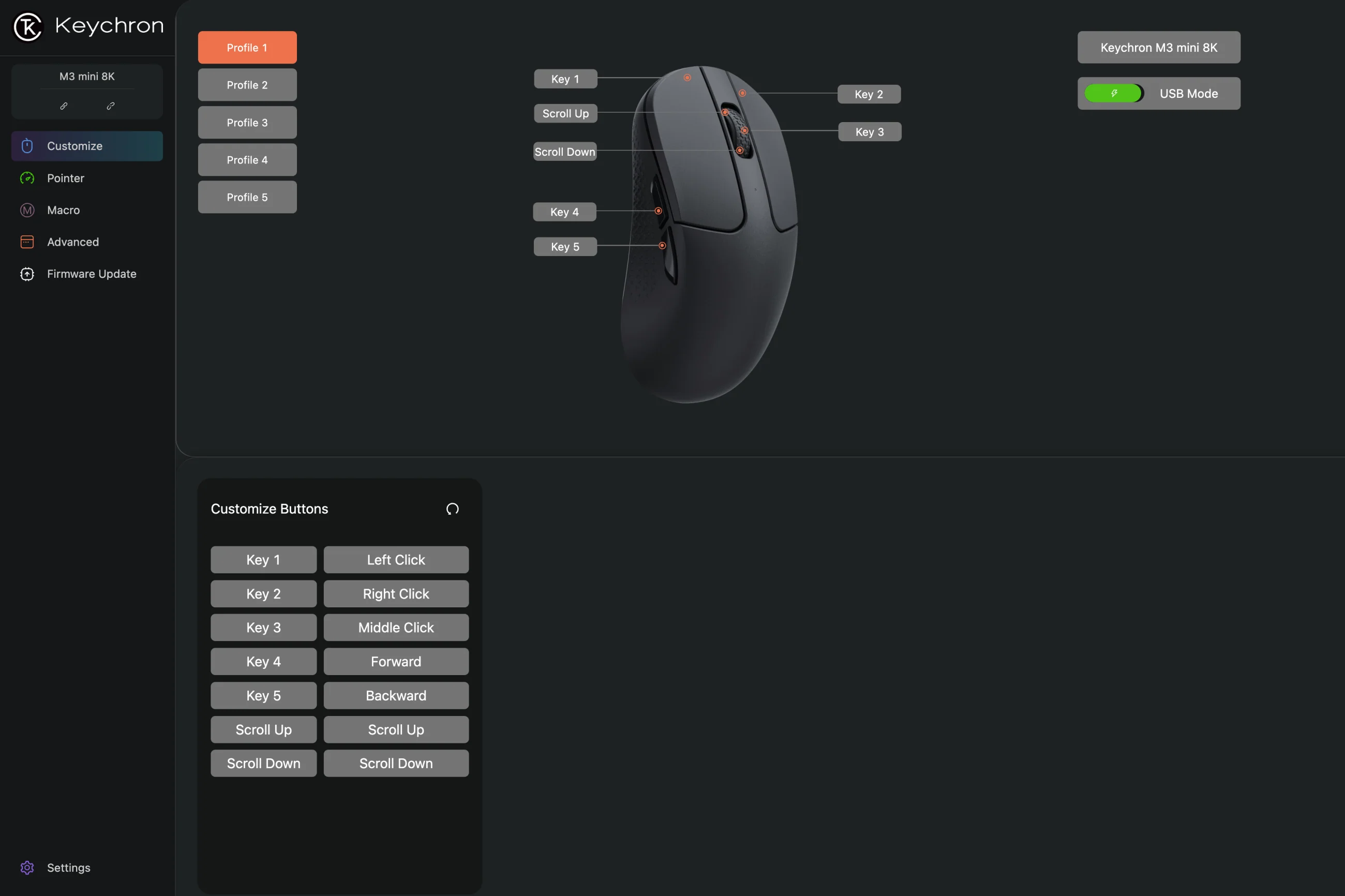Click the Firmware Update icon in sidebar

point(27,274)
